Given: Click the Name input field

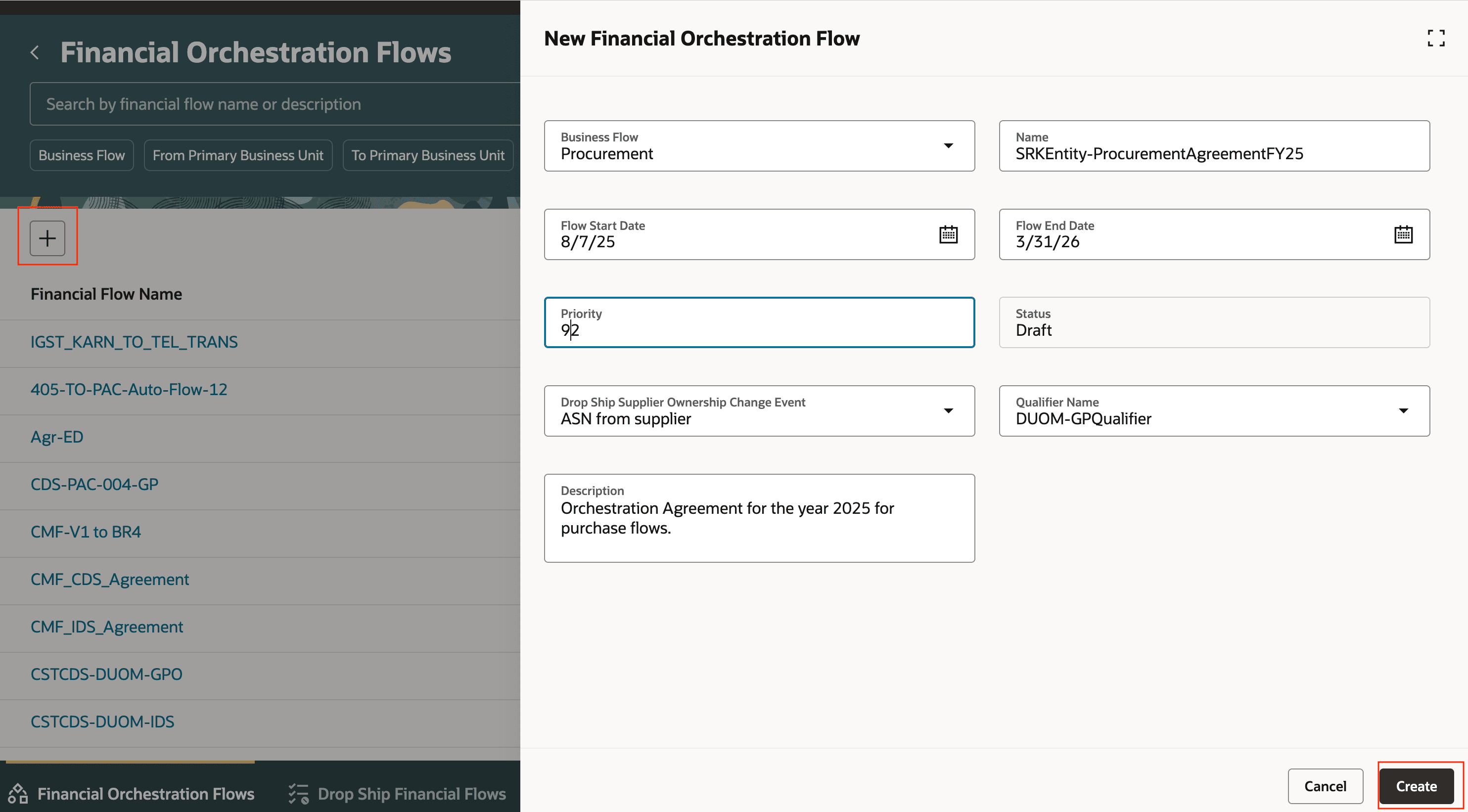Looking at the screenshot, I should coord(1214,153).
